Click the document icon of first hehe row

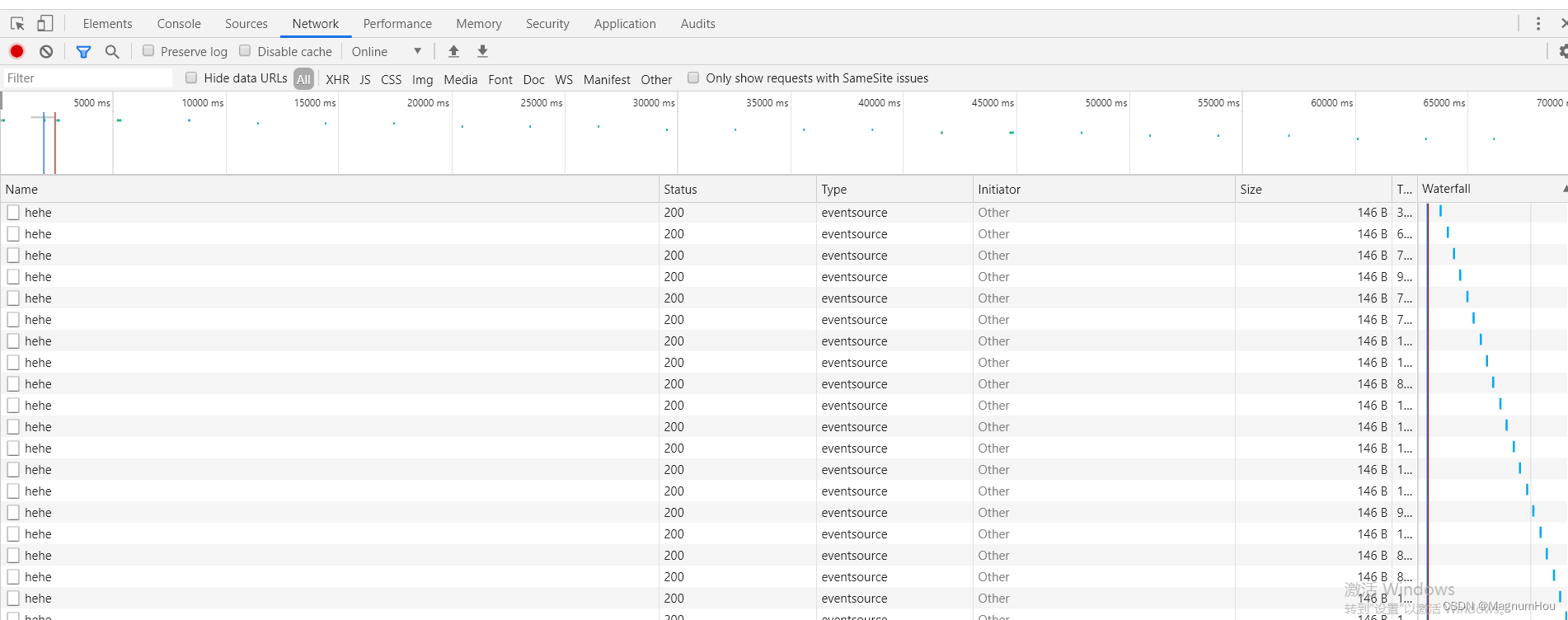click(13, 213)
